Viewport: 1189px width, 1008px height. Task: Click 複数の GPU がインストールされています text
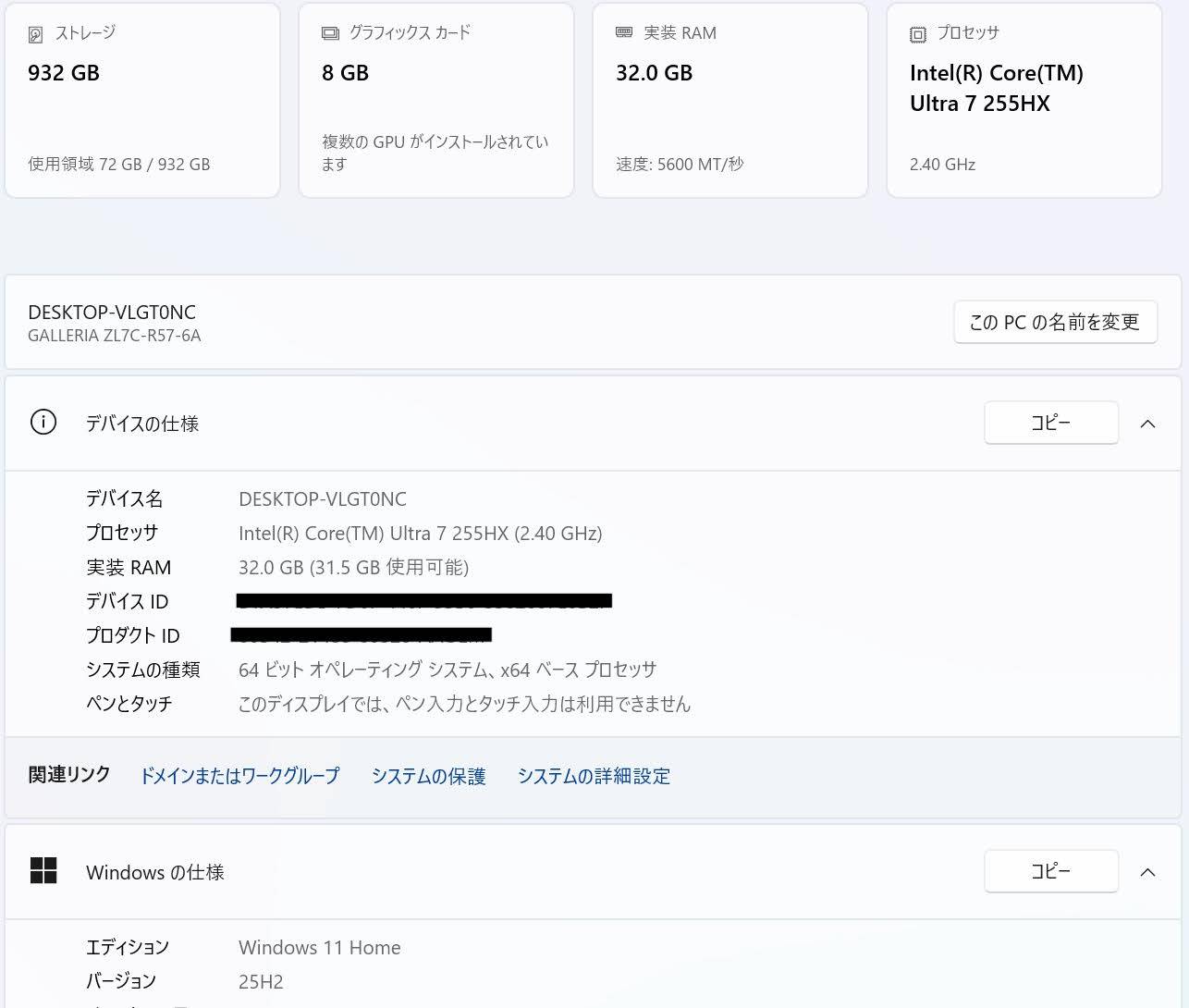click(435, 153)
